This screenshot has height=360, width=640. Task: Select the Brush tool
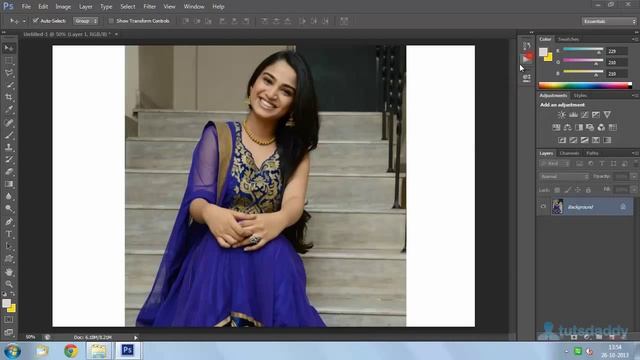coord(9,135)
